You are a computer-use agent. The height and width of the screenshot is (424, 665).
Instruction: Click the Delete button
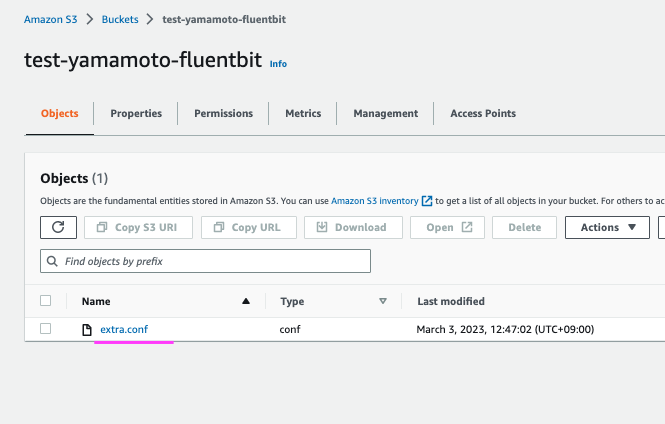(524, 227)
